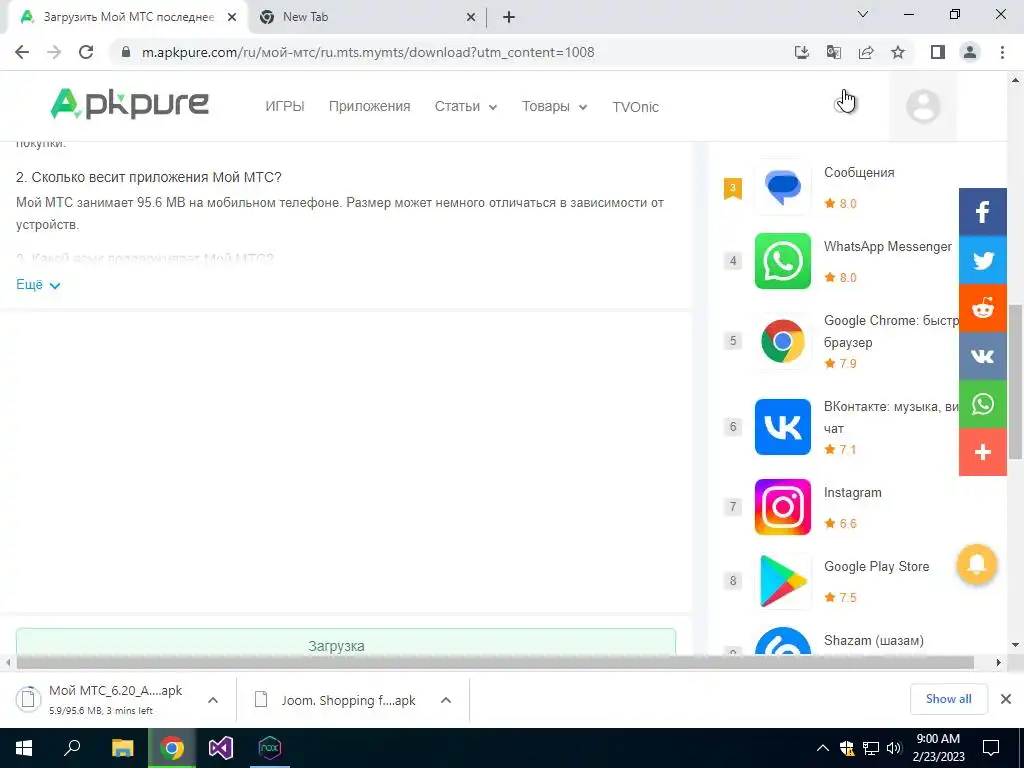Expand the Статьи dropdown menu
Image resolution: width=1024 pixels, height=768 pixels.
[466, 106]
